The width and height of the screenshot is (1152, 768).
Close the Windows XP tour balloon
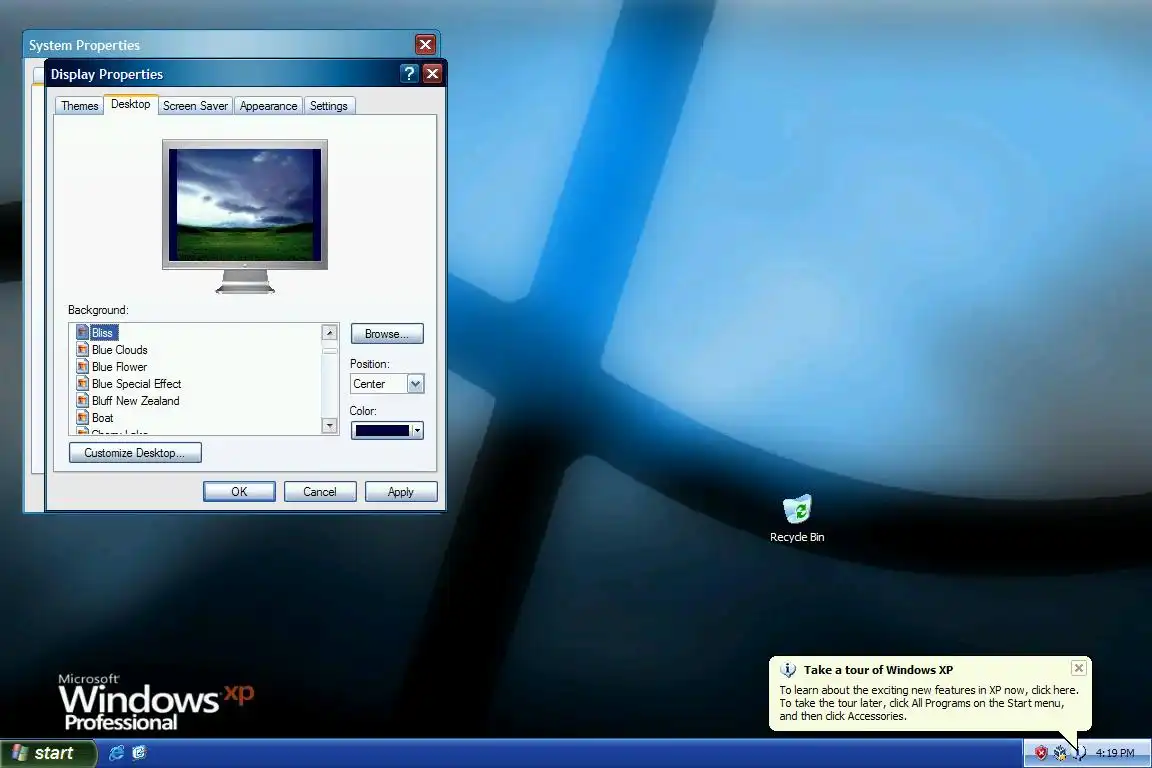1079,667
